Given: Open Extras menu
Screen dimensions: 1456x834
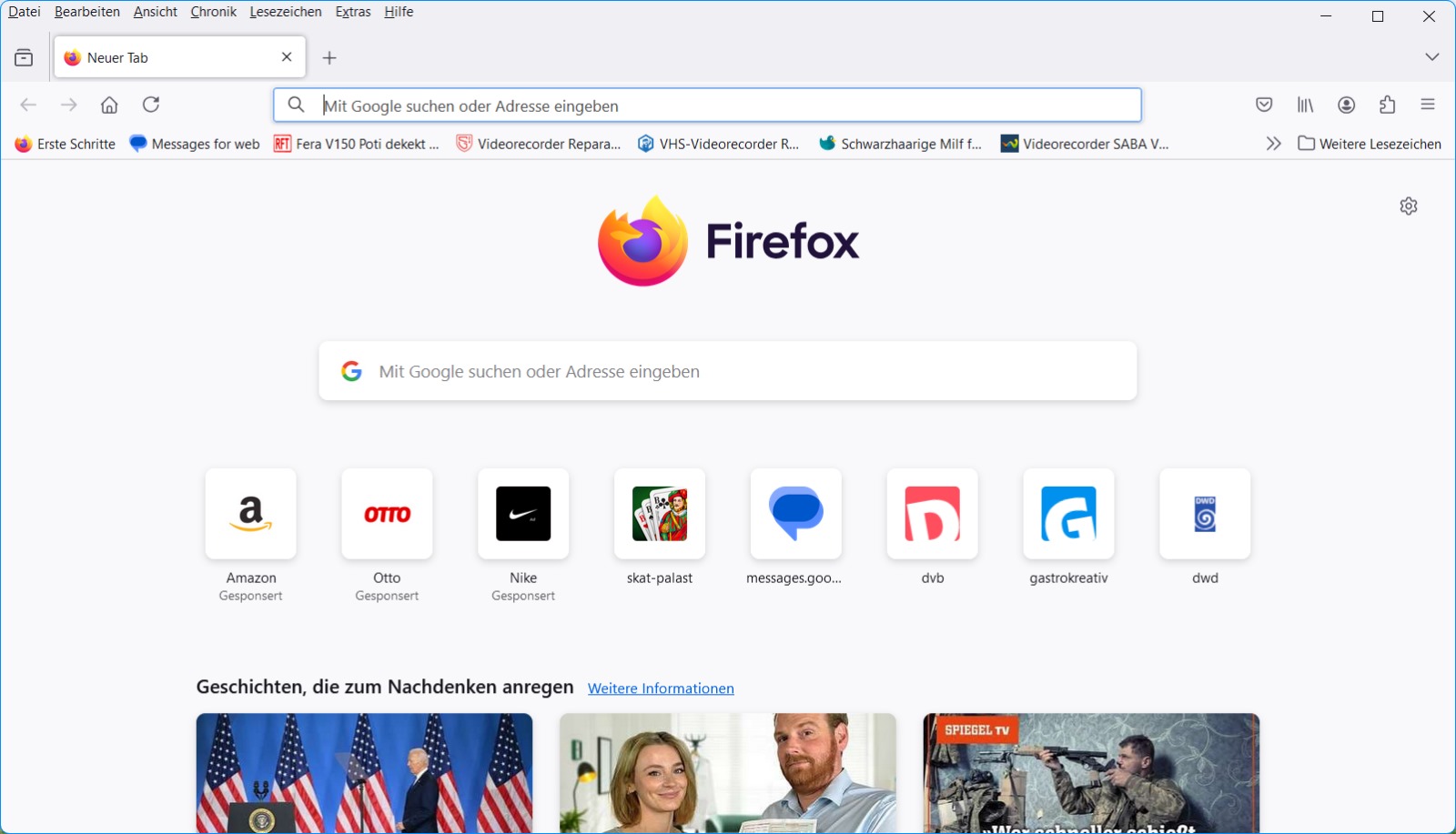Looking at the screenshot, I should tap(353, 12).
